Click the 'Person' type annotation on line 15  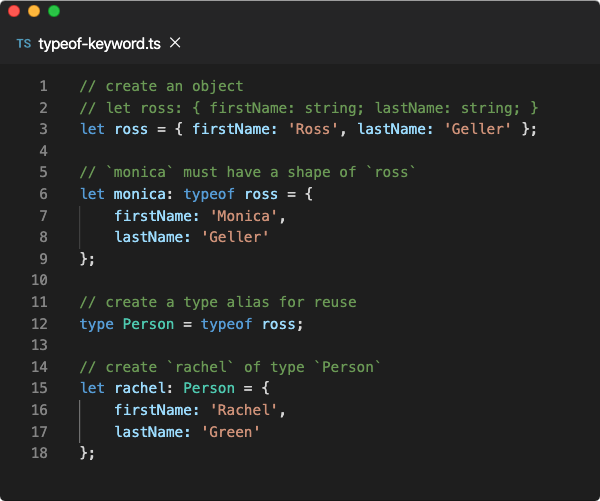coord(209,388)
